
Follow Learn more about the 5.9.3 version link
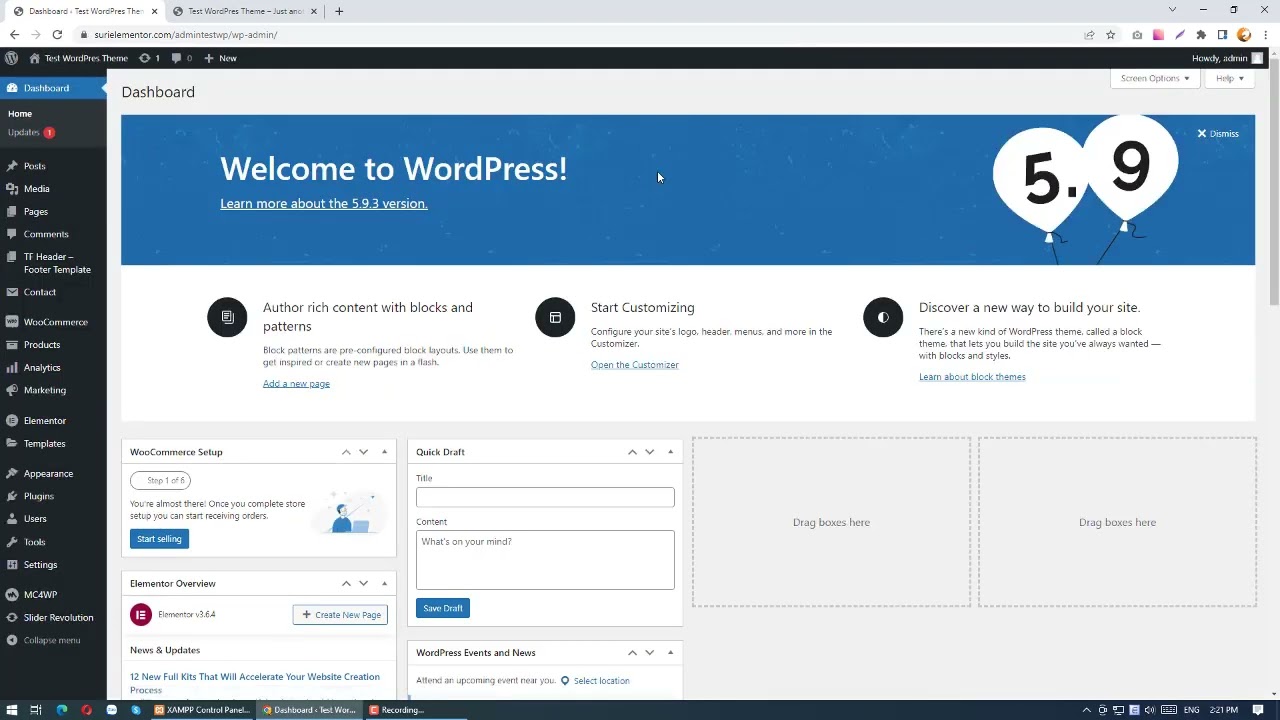pos(324,204)
